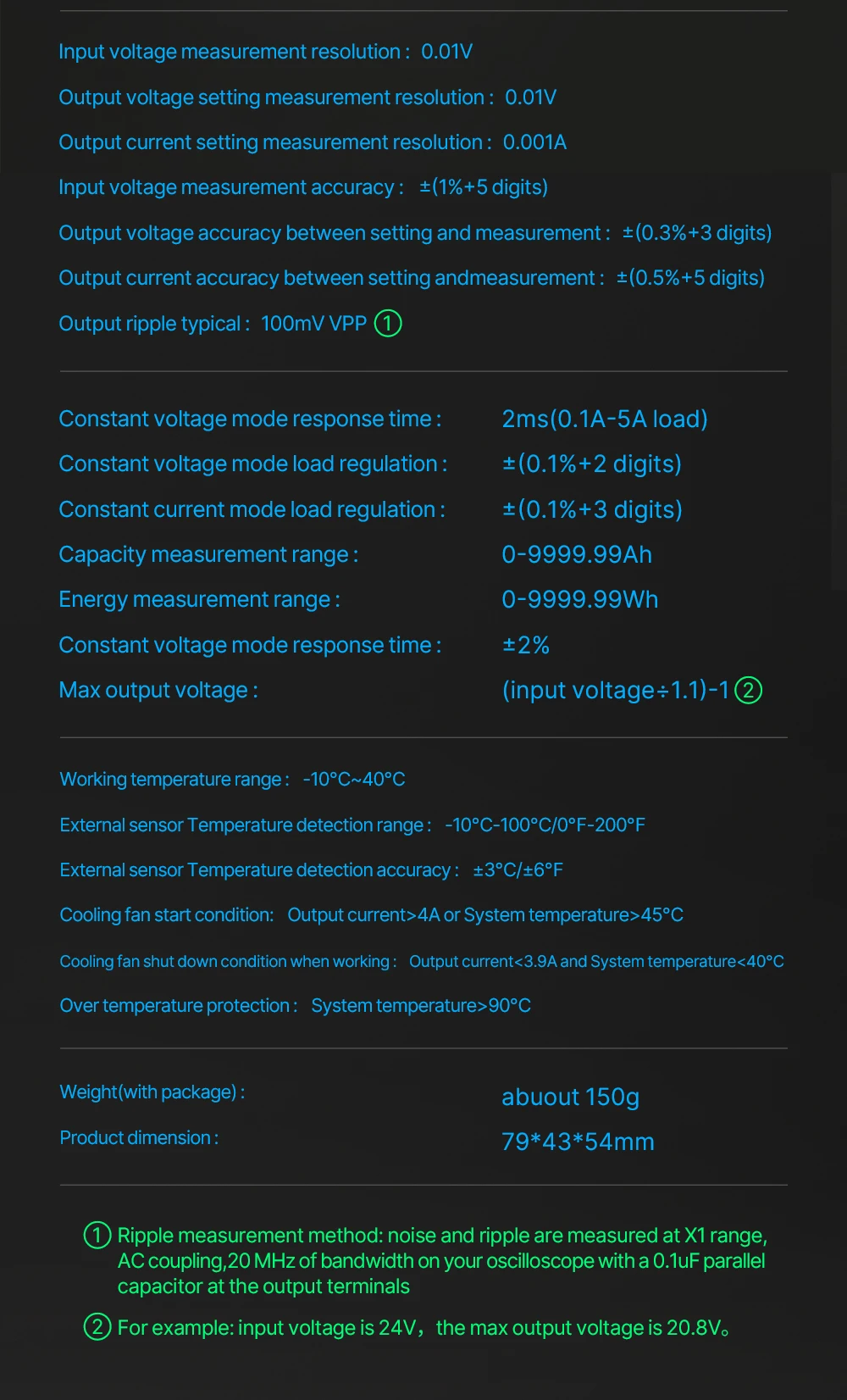The image size is (847, 1400).
Task: Click the 0.001A output current resolution value
Action: click(x=534, y=142)
